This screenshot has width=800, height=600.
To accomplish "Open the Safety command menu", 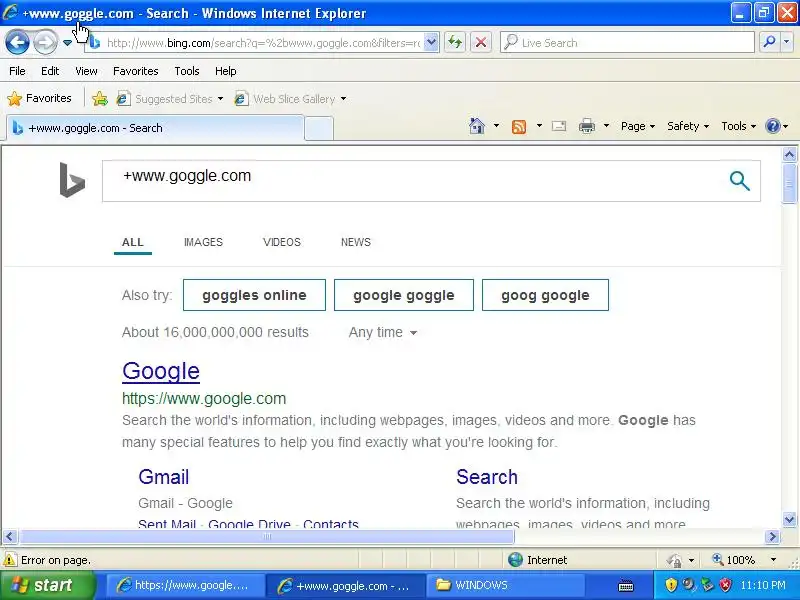I will pyautogui.click(x=688, y=126).
